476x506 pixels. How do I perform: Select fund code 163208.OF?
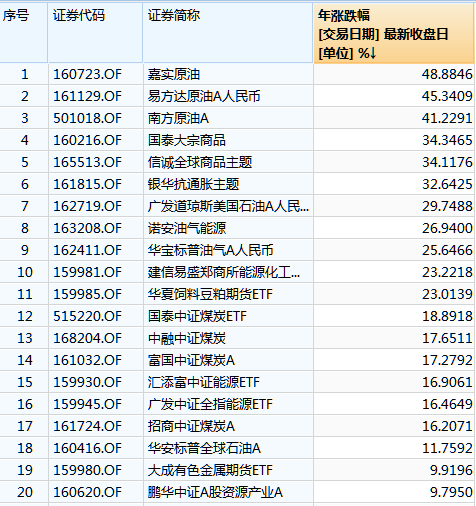[88, 228]
